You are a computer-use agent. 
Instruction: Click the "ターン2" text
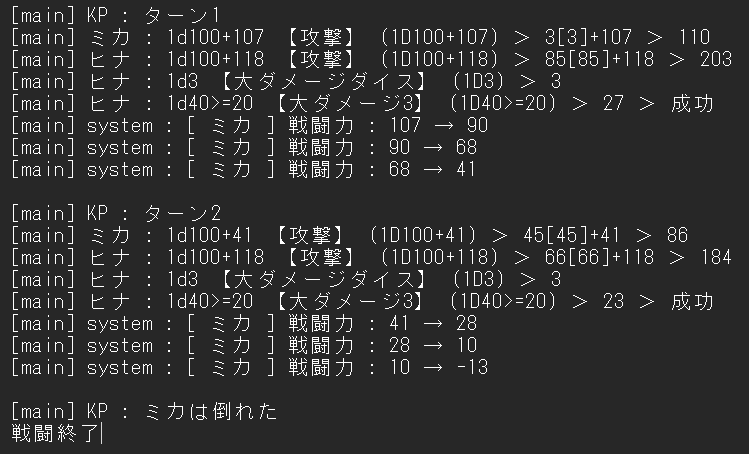click(180, 214)
